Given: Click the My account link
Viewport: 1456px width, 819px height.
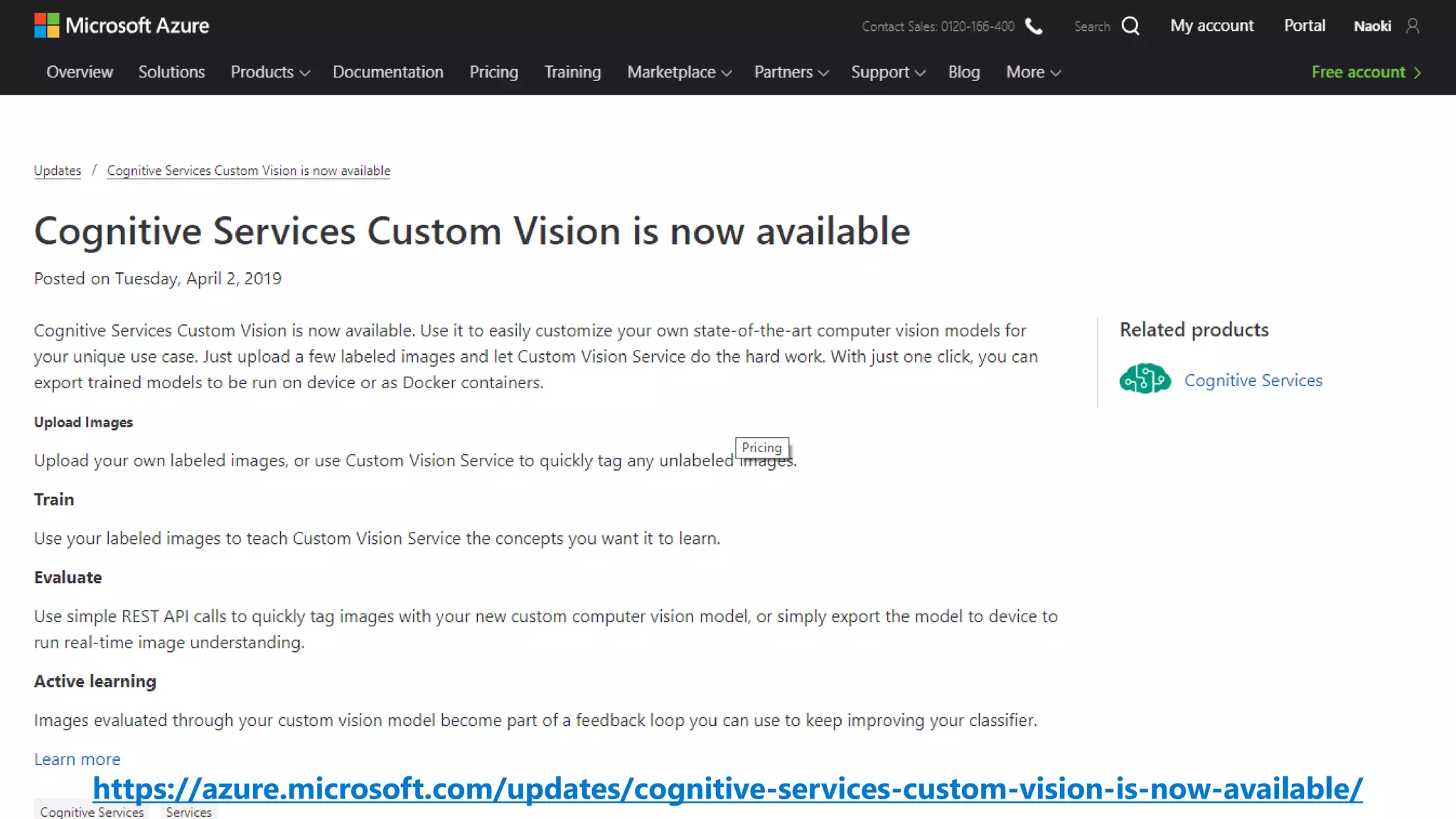Looking at the screenshot, I should pos(1211,26).
